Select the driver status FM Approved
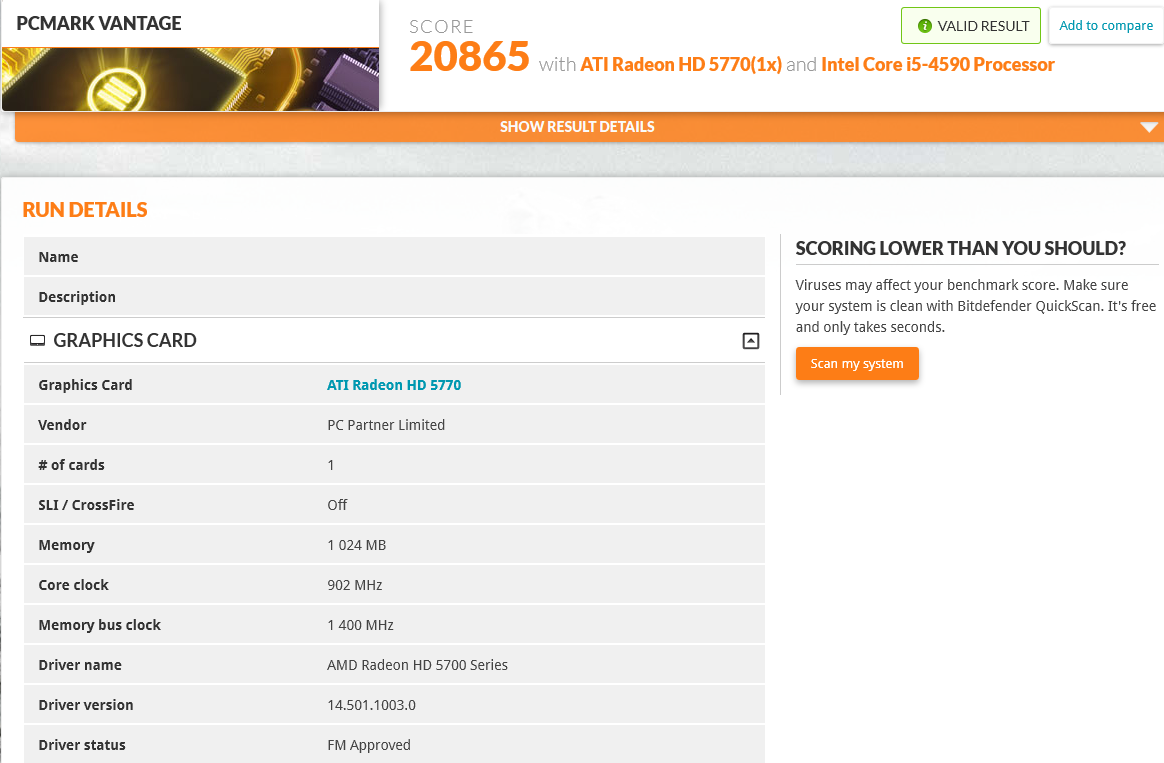Viewport: 1164px width, 763px height. pyautogui.click(x=369, y=745)
